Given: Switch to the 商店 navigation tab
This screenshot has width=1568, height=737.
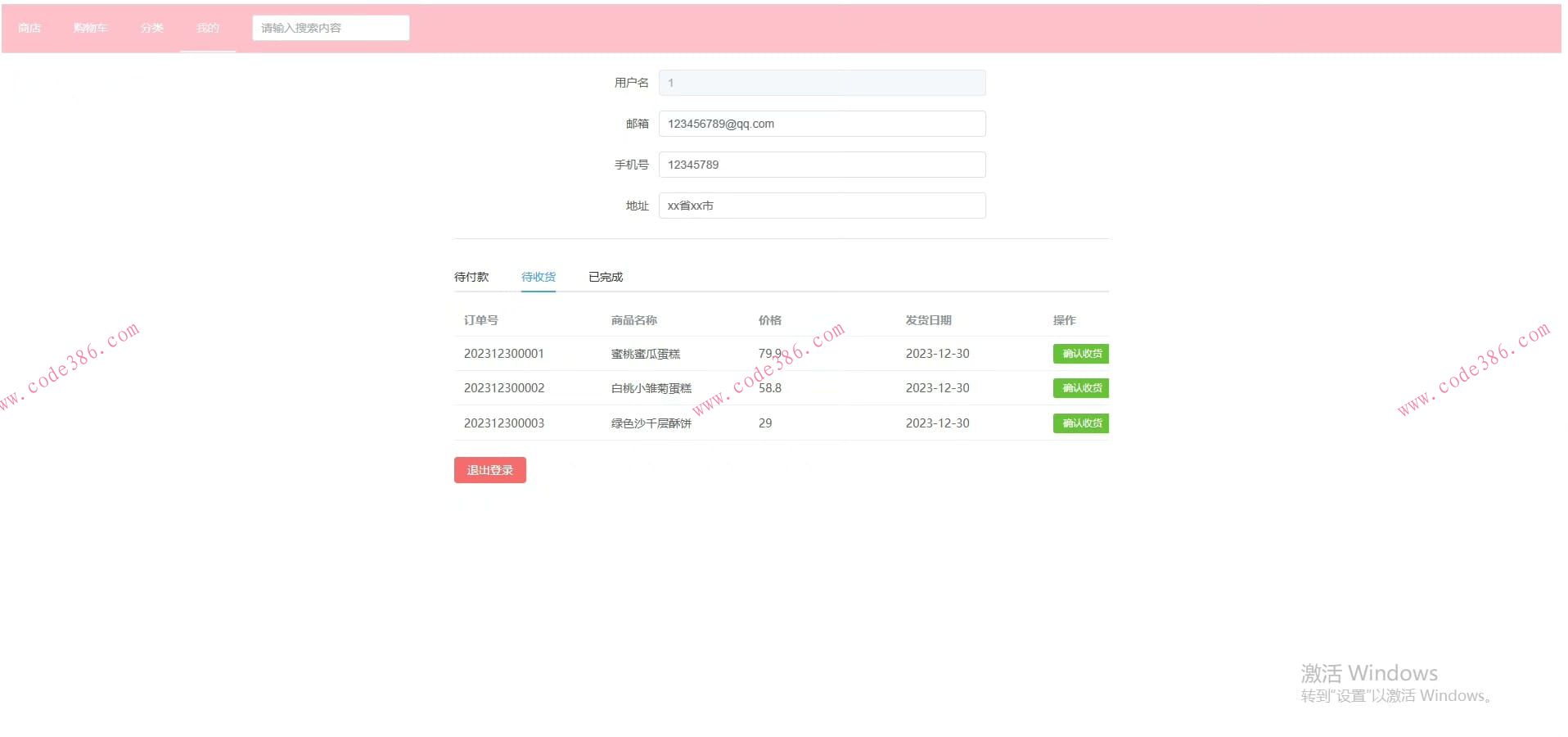Looking at the screenshot, I should (x=30, y=27).
